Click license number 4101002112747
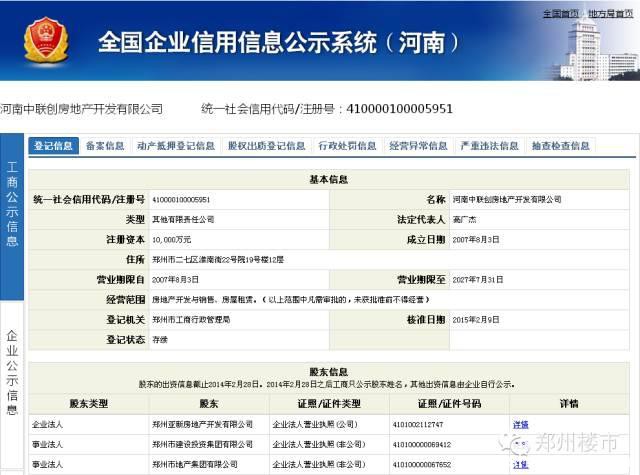The image size is (640, 475). [x=418, y=424]
